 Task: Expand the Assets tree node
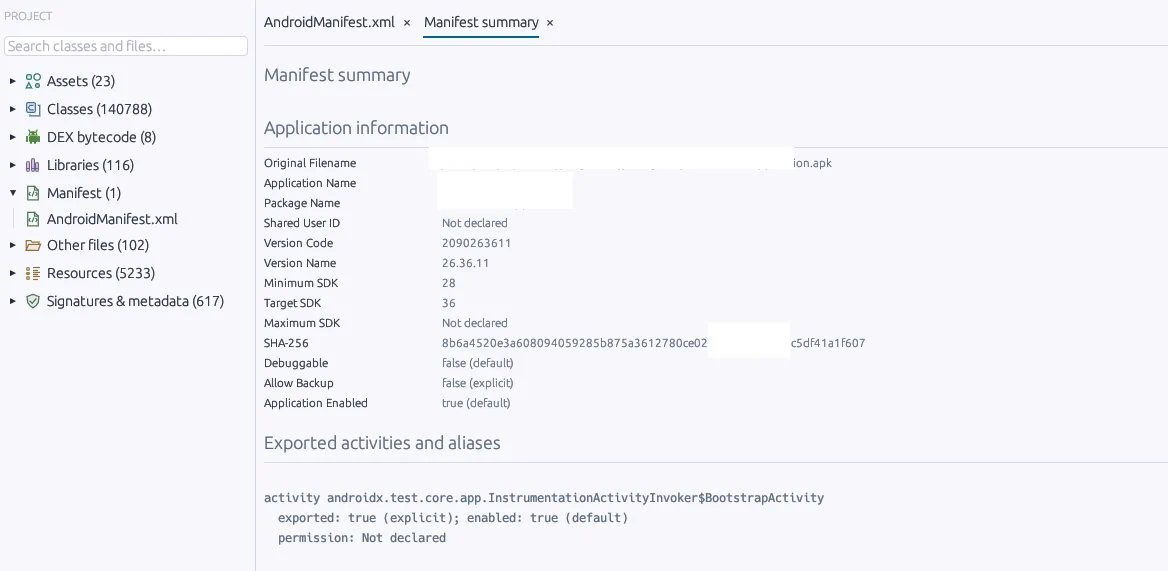tap(13, 81)
